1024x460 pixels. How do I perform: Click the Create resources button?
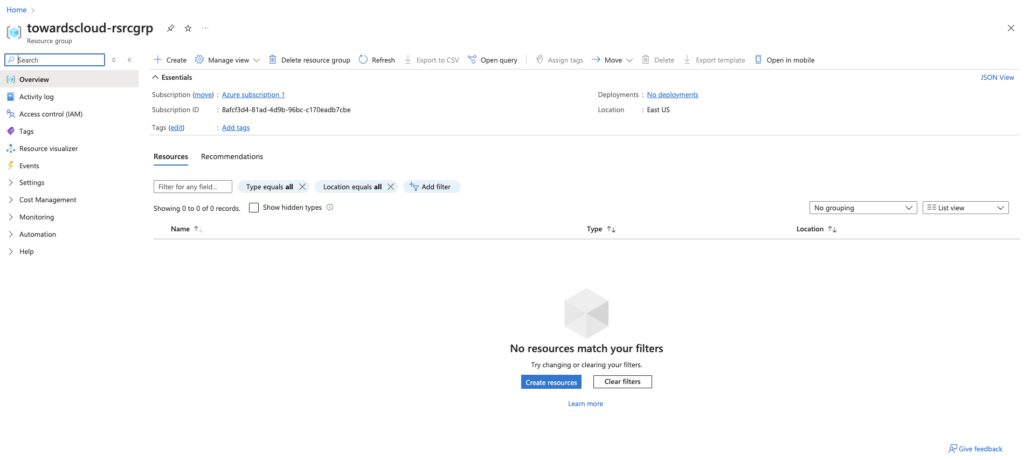pos(551,382)
